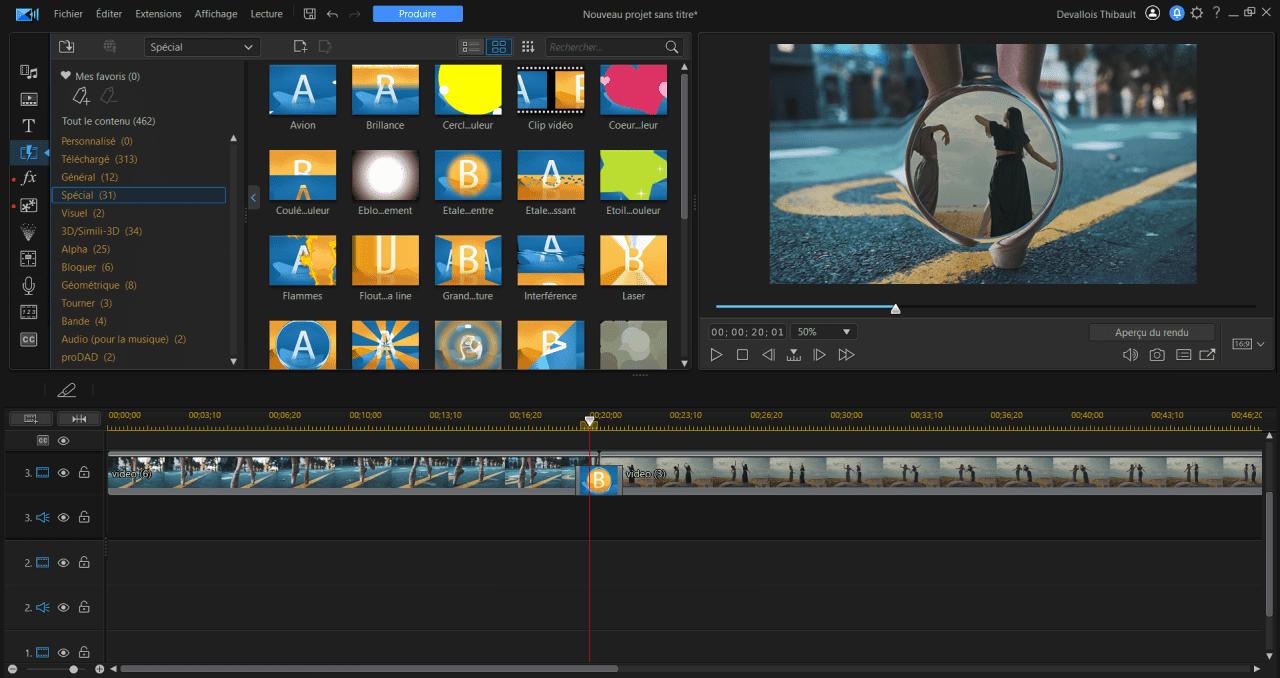The height and width of the screenshot is (678, 1280).
Task: Open the Extensions menu
Action: pyautogui.click(x=158, y=14)
